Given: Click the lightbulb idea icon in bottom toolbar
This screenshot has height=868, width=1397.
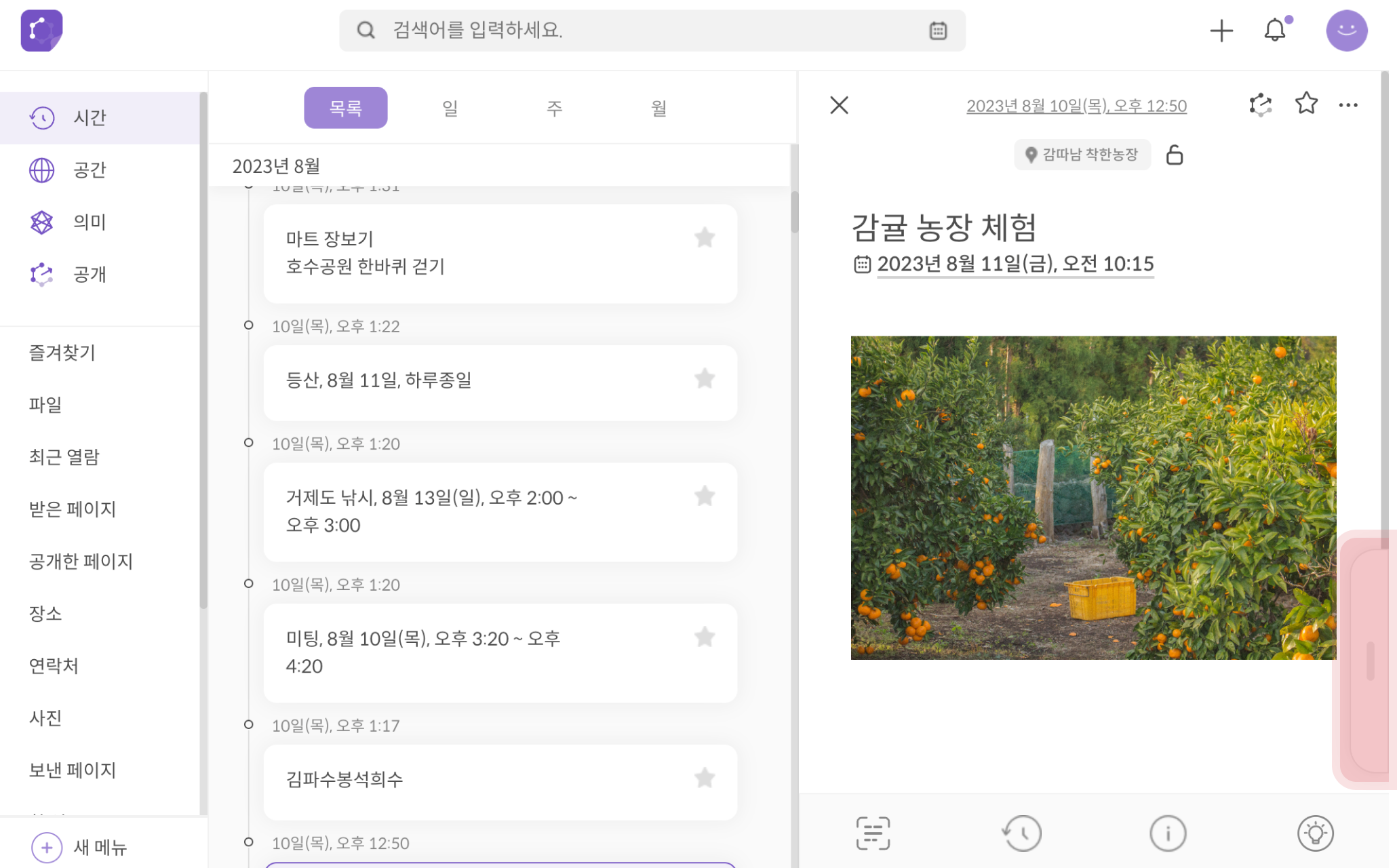Looking at the screenshot, I should [1316, 833].
